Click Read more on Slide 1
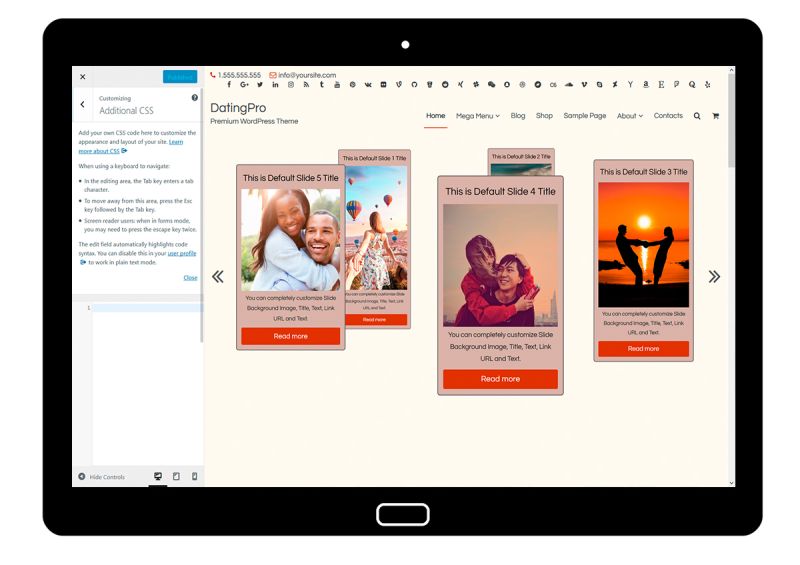The height and width of the screenshot is (565, 800). coord(376,320)
